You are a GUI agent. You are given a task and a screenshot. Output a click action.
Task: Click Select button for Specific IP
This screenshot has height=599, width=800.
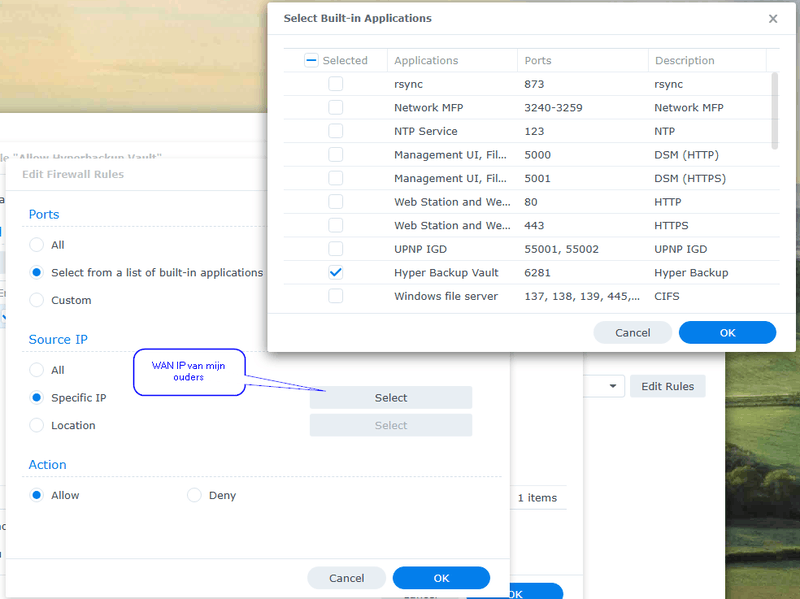(x=391, y=397)
